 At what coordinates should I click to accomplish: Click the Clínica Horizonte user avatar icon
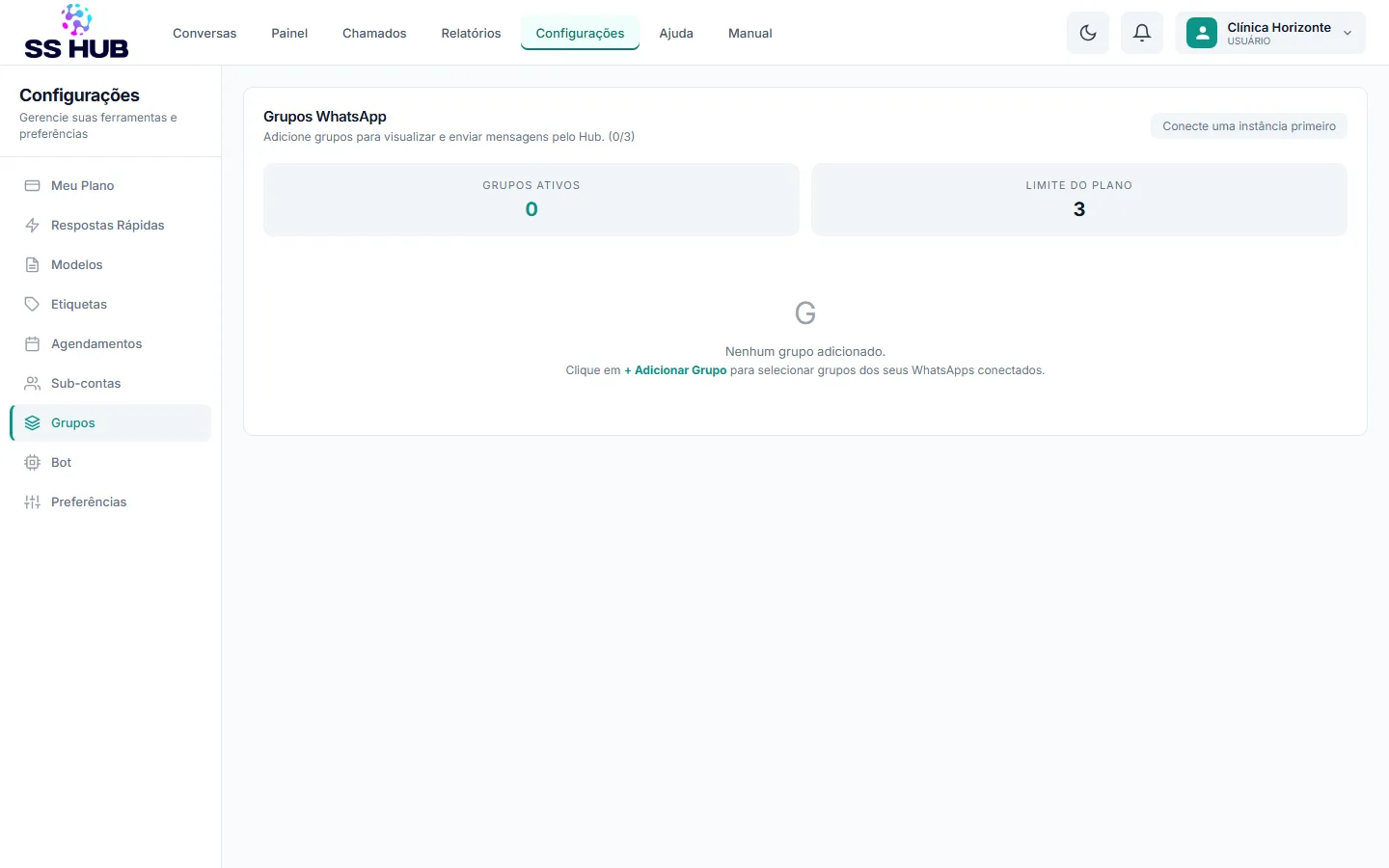(1202, 33)
